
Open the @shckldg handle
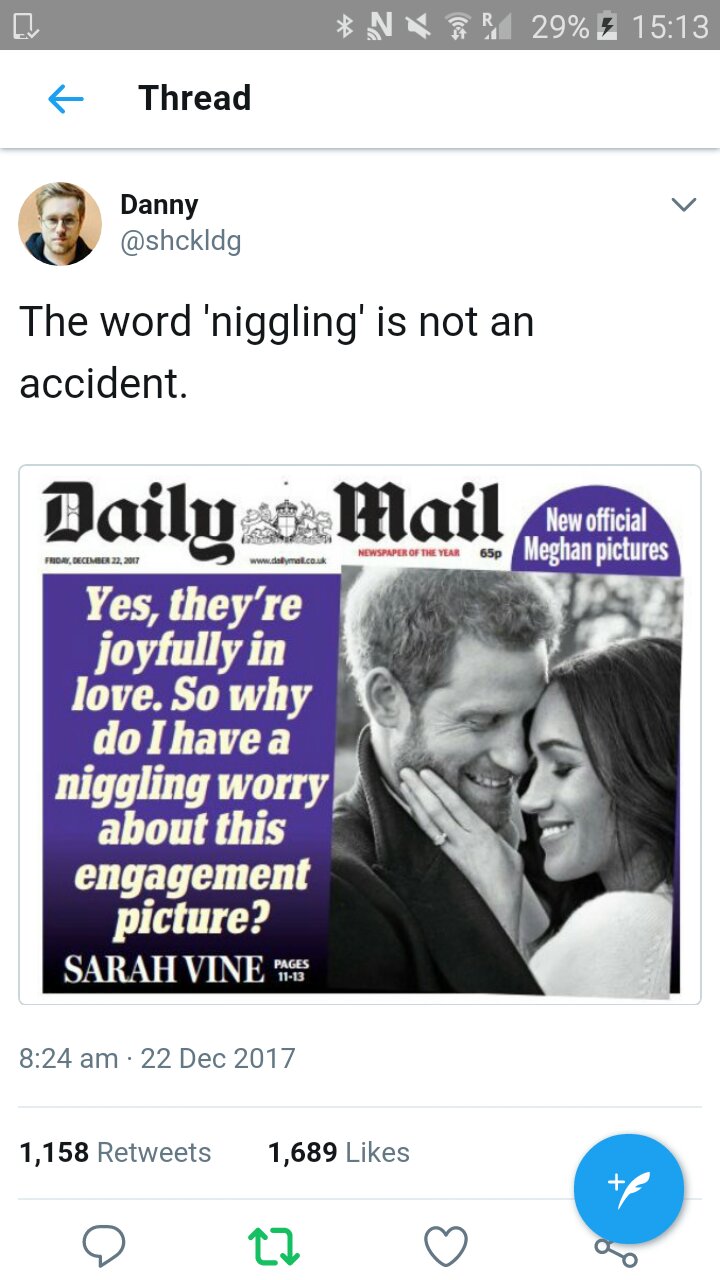coord(180,242)
